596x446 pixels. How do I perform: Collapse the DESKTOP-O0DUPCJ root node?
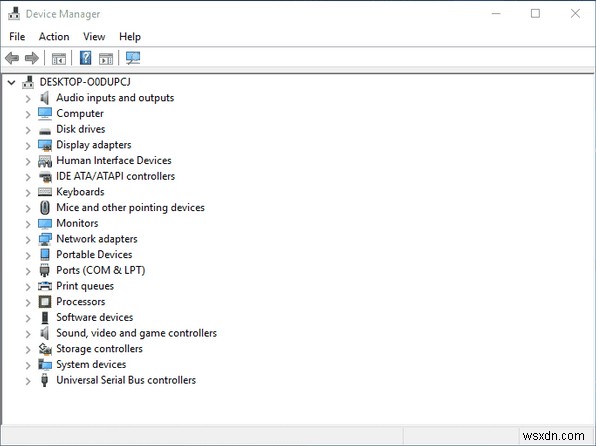point(11,82)
